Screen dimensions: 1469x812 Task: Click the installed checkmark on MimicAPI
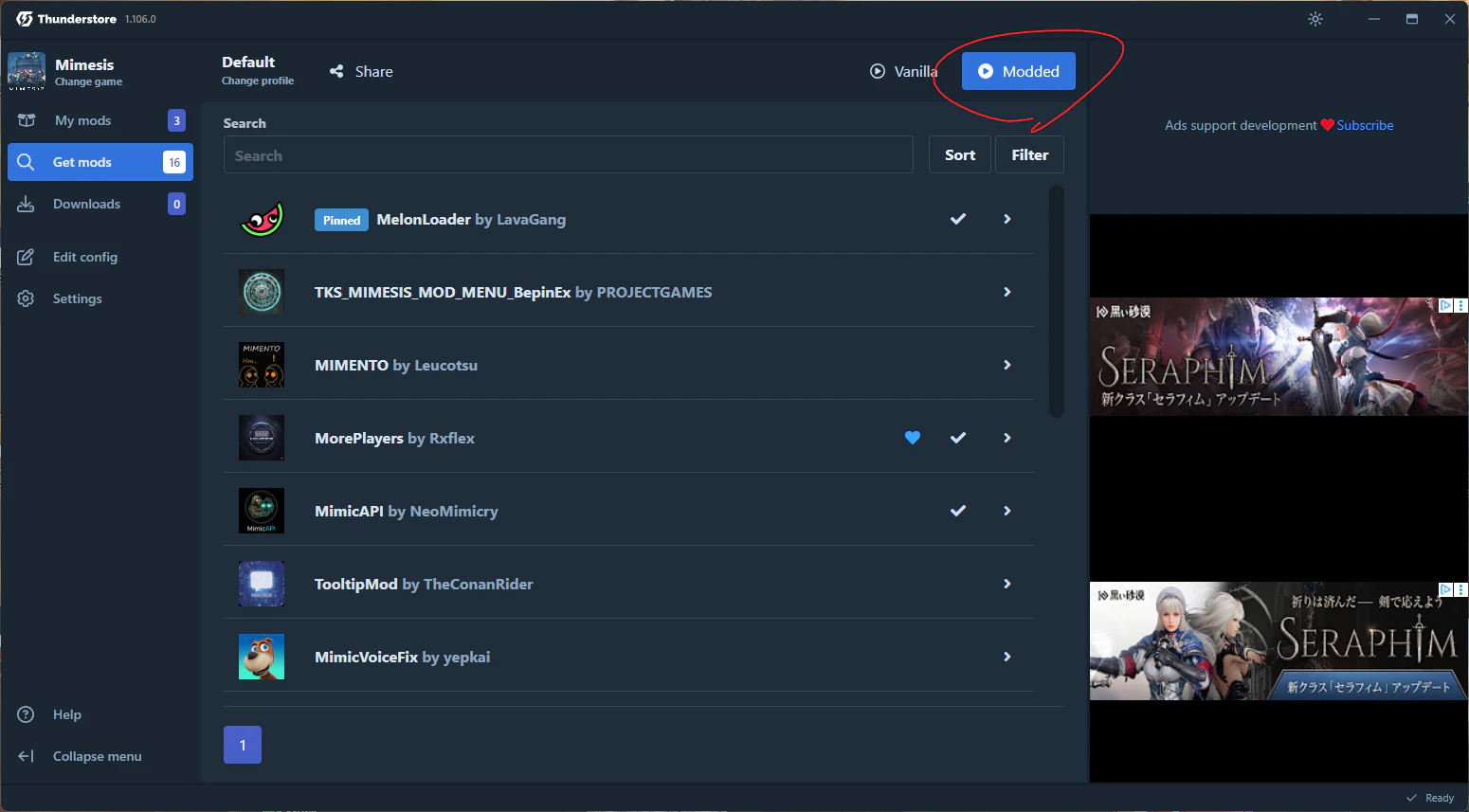tap(958, 511)
